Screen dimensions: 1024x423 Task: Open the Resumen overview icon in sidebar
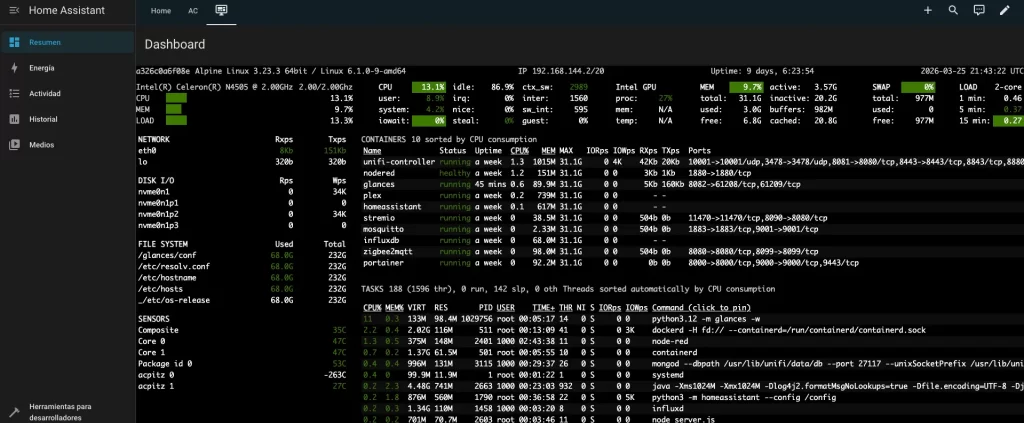[14, 42]
